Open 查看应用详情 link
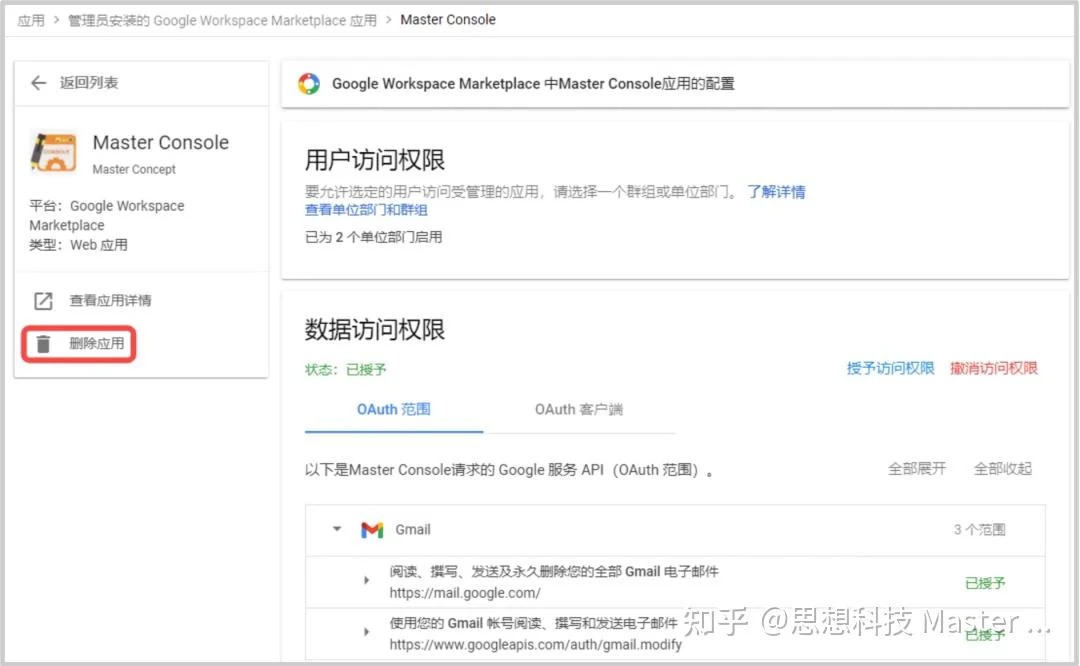This screenshot has width=1080, height=666. coord(110,300)
